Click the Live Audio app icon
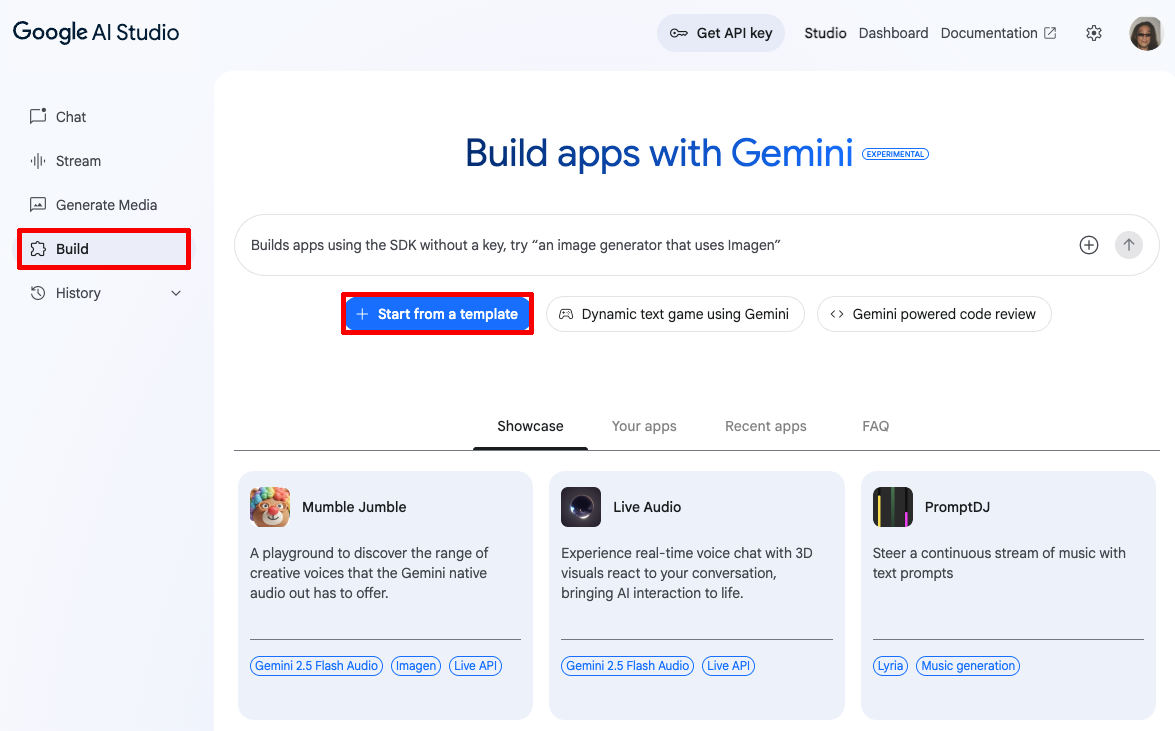The width and height of the screenshot is (1175, 731). pos(581,507)
